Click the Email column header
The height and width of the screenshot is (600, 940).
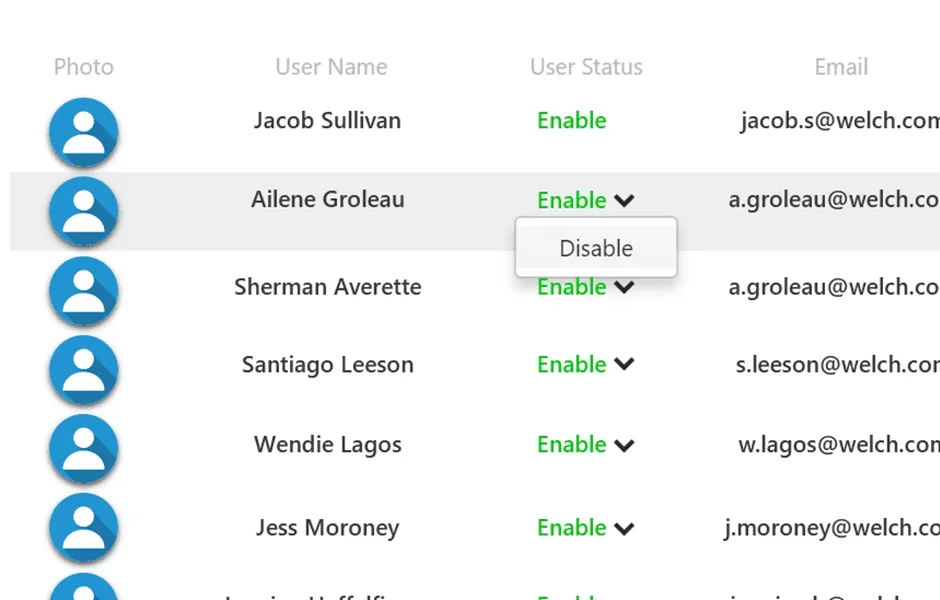tap(841, 67)
